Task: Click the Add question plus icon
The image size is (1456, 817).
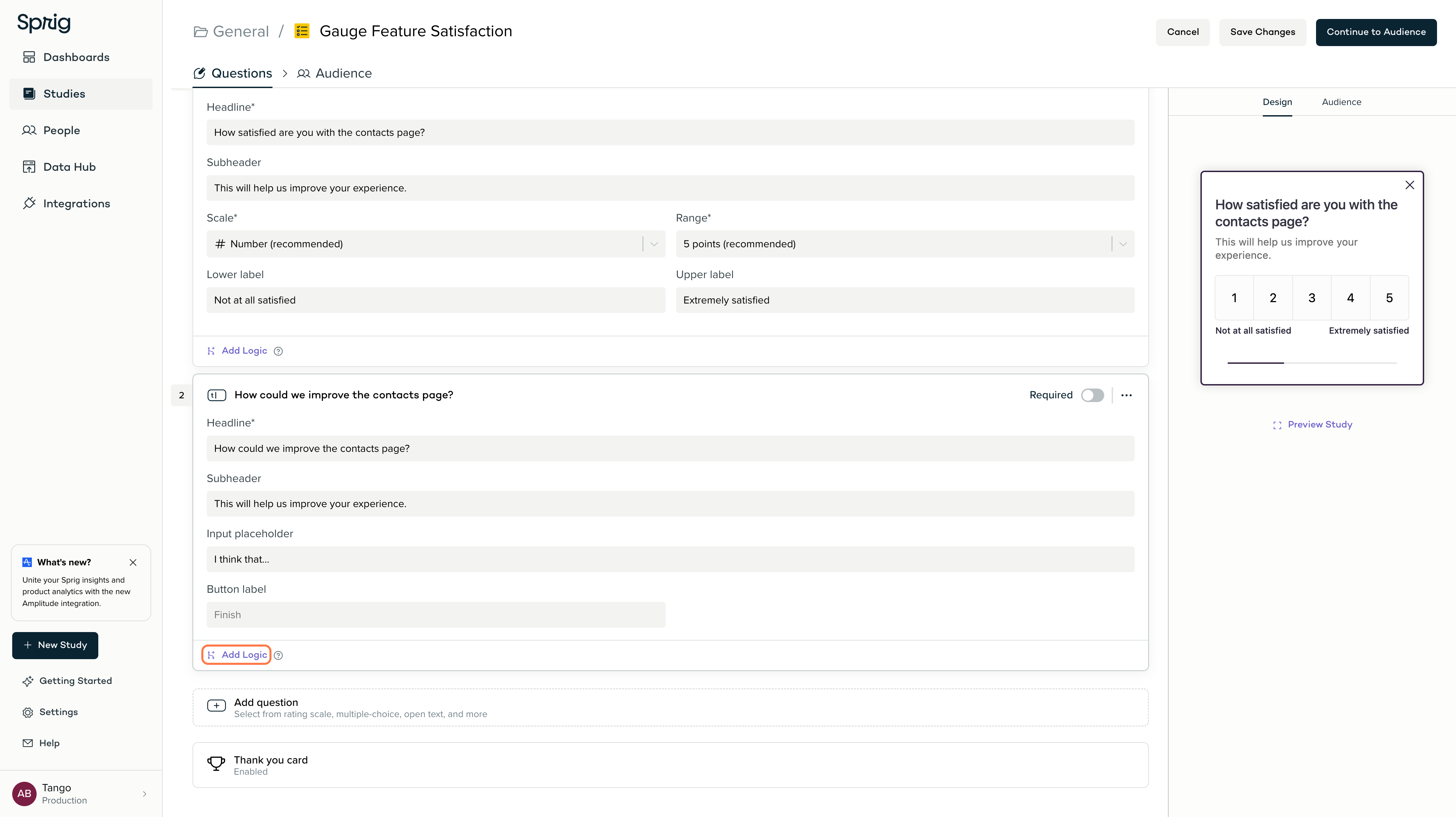Action: [217, 706]
